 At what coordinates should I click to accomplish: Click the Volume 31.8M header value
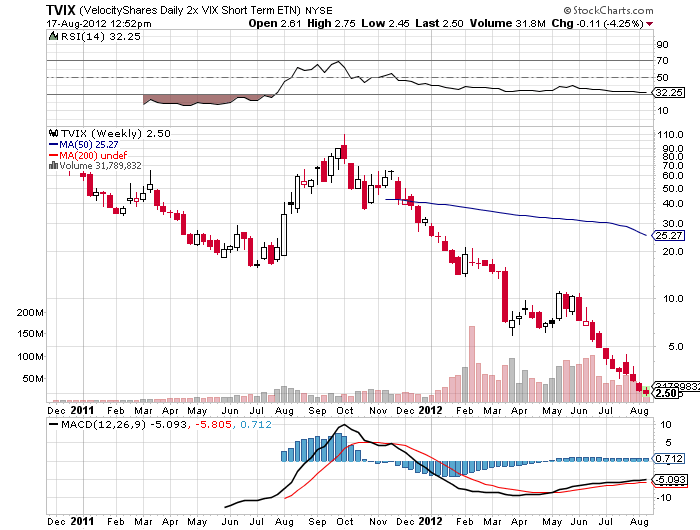coord(508,23)
